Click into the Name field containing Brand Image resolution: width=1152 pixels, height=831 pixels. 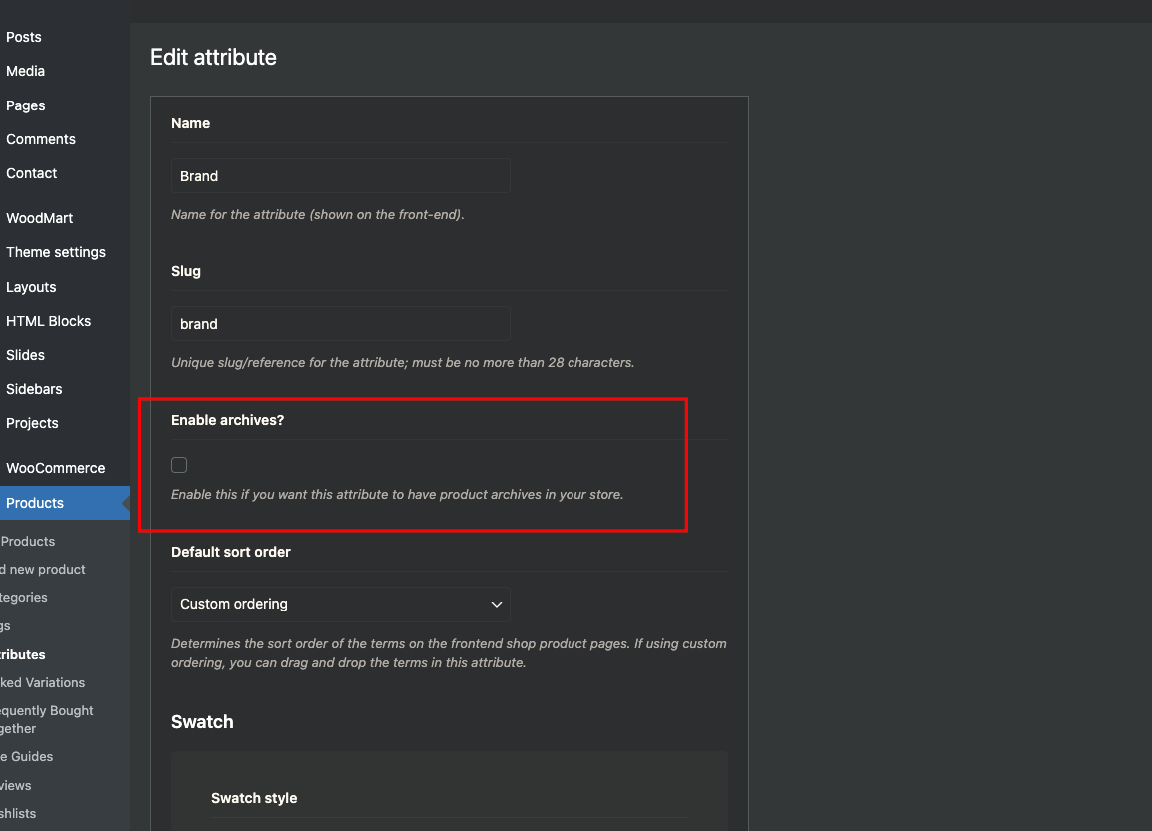340,176
